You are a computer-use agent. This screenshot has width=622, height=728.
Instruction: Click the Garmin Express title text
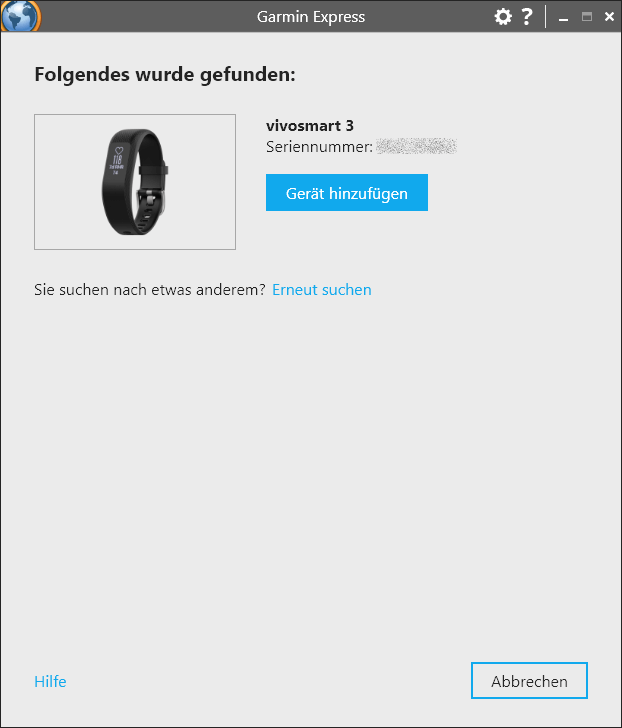pyautogui.click(x=311, y=17)
